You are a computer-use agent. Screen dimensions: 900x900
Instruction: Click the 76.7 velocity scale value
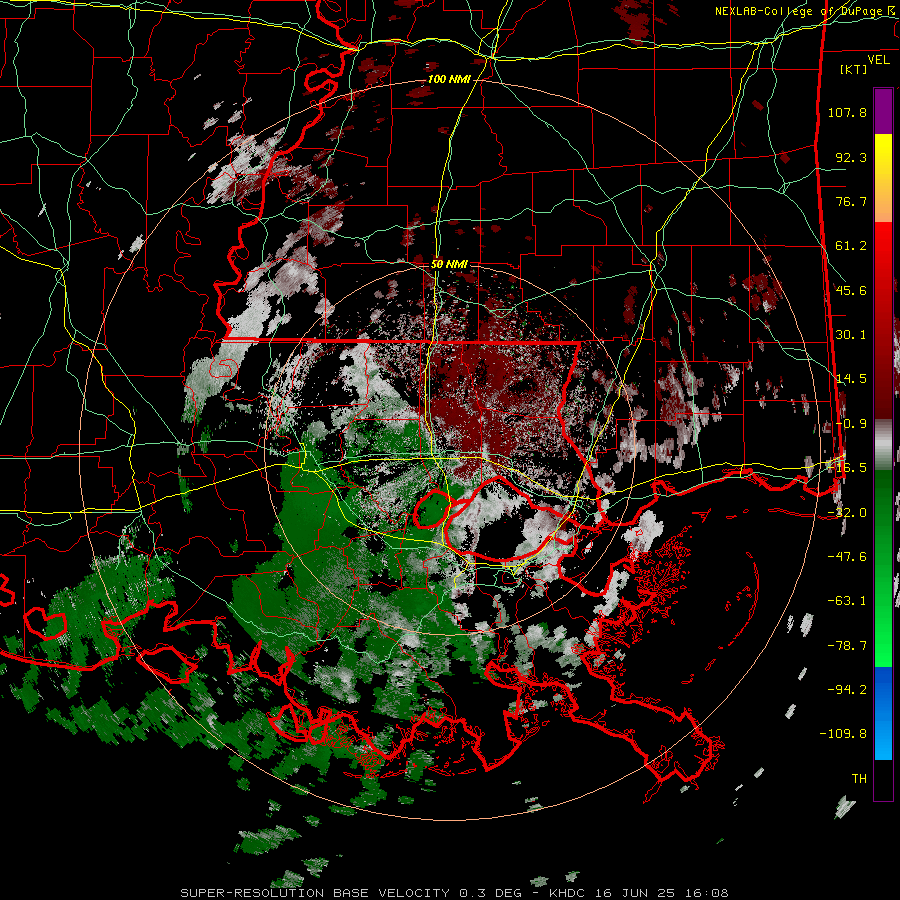click(x=851, y=201)
